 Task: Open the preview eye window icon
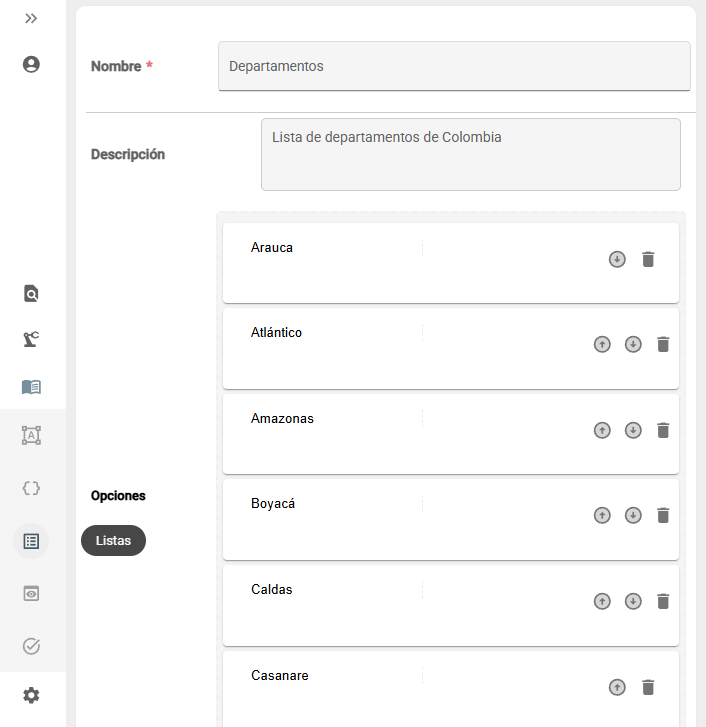(x=31, y=593)
